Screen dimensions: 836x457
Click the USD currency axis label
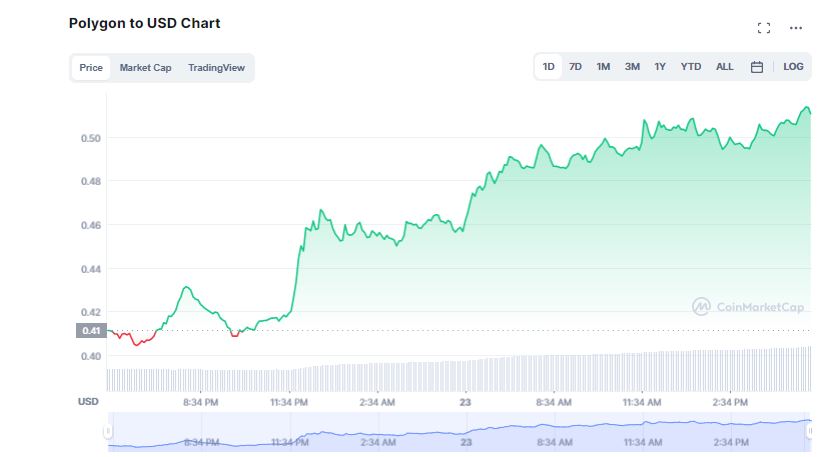point(88,402)
